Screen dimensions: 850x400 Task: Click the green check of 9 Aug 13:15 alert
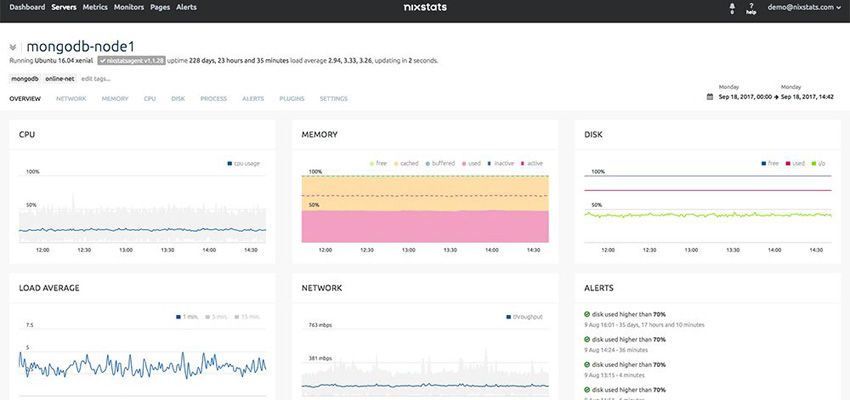point(587,365)
